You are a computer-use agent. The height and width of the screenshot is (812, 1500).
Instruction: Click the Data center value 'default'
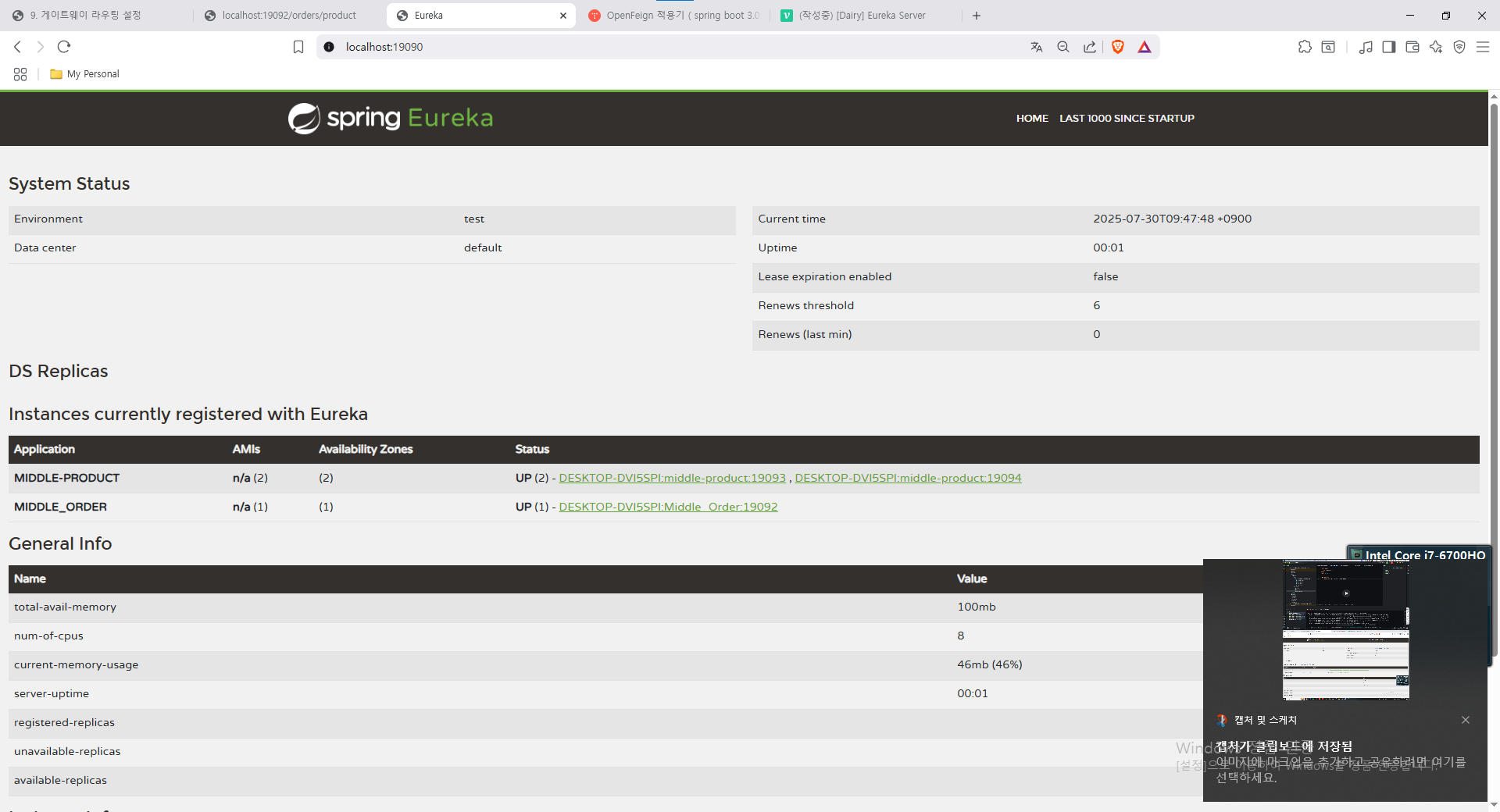[483, 248]
